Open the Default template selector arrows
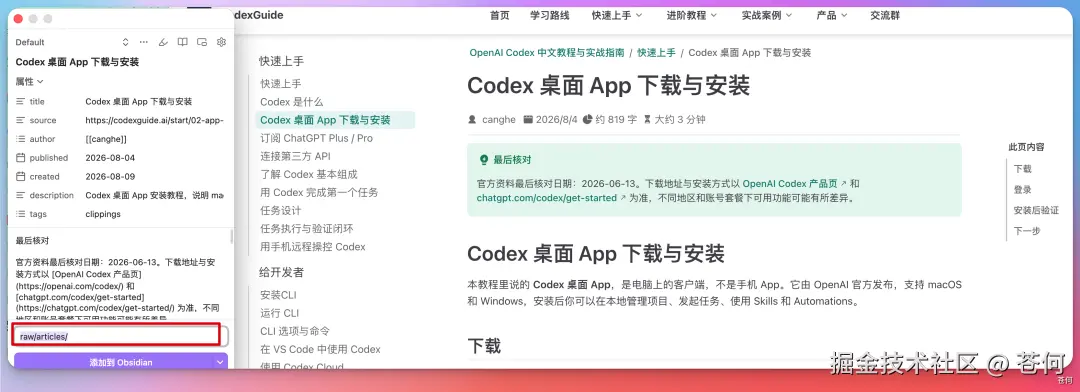1080x392 pixels. click(125, 42)
